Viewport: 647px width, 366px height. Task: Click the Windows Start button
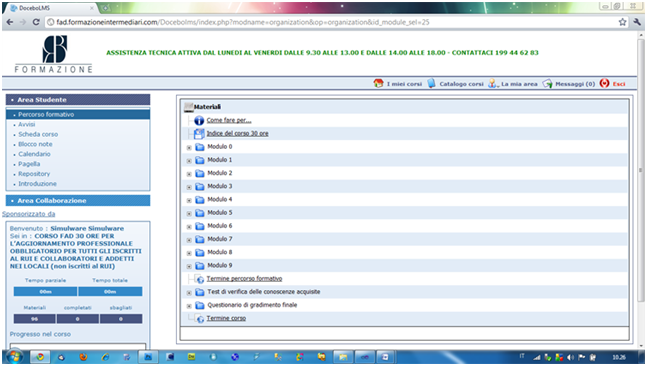(x=14, y=357)
